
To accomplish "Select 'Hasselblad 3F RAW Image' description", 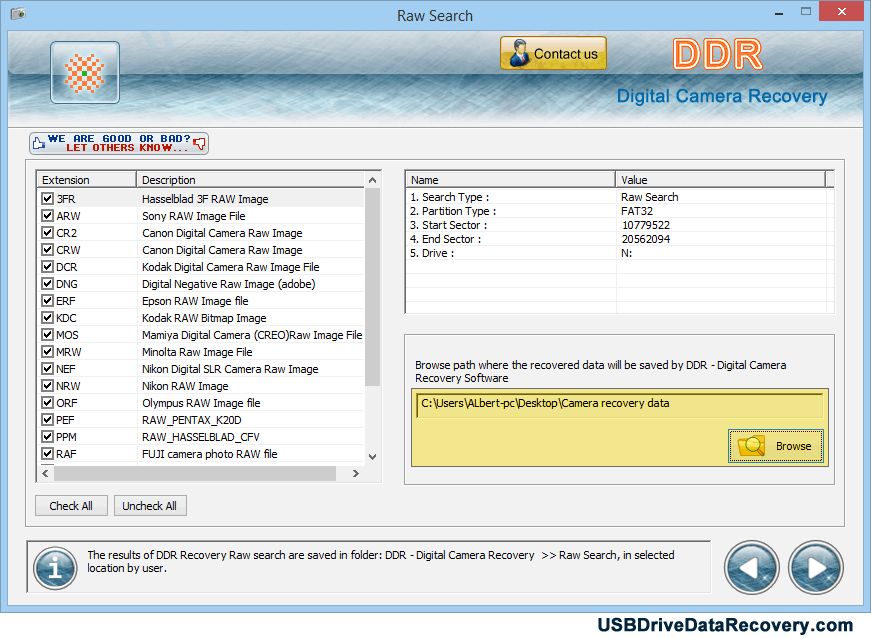I will pyautogui.click(x=205, y=199).
